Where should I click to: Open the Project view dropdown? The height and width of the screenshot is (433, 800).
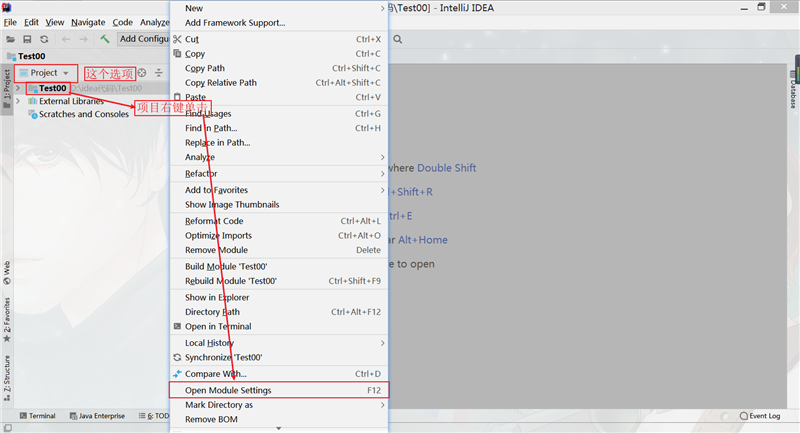point(45,73)
